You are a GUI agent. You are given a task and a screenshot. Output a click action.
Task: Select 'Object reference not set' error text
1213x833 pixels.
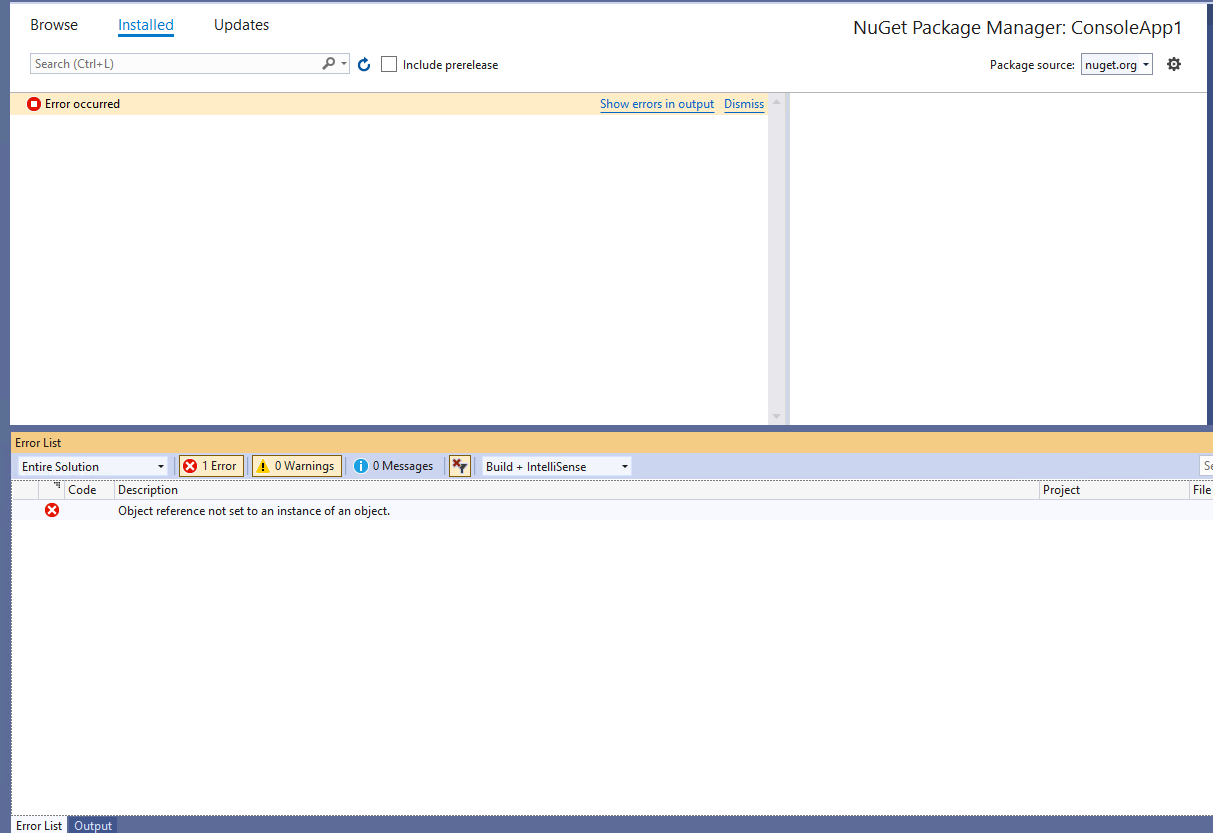pos(254,511)
